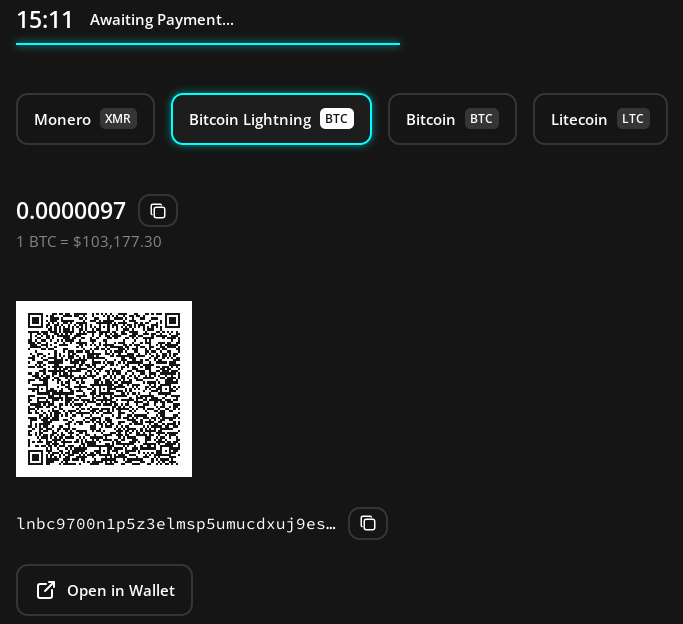Choose on-chain Bitcoin payment option
The height and width of the screenshot is (624, 683).
point(431,119)
